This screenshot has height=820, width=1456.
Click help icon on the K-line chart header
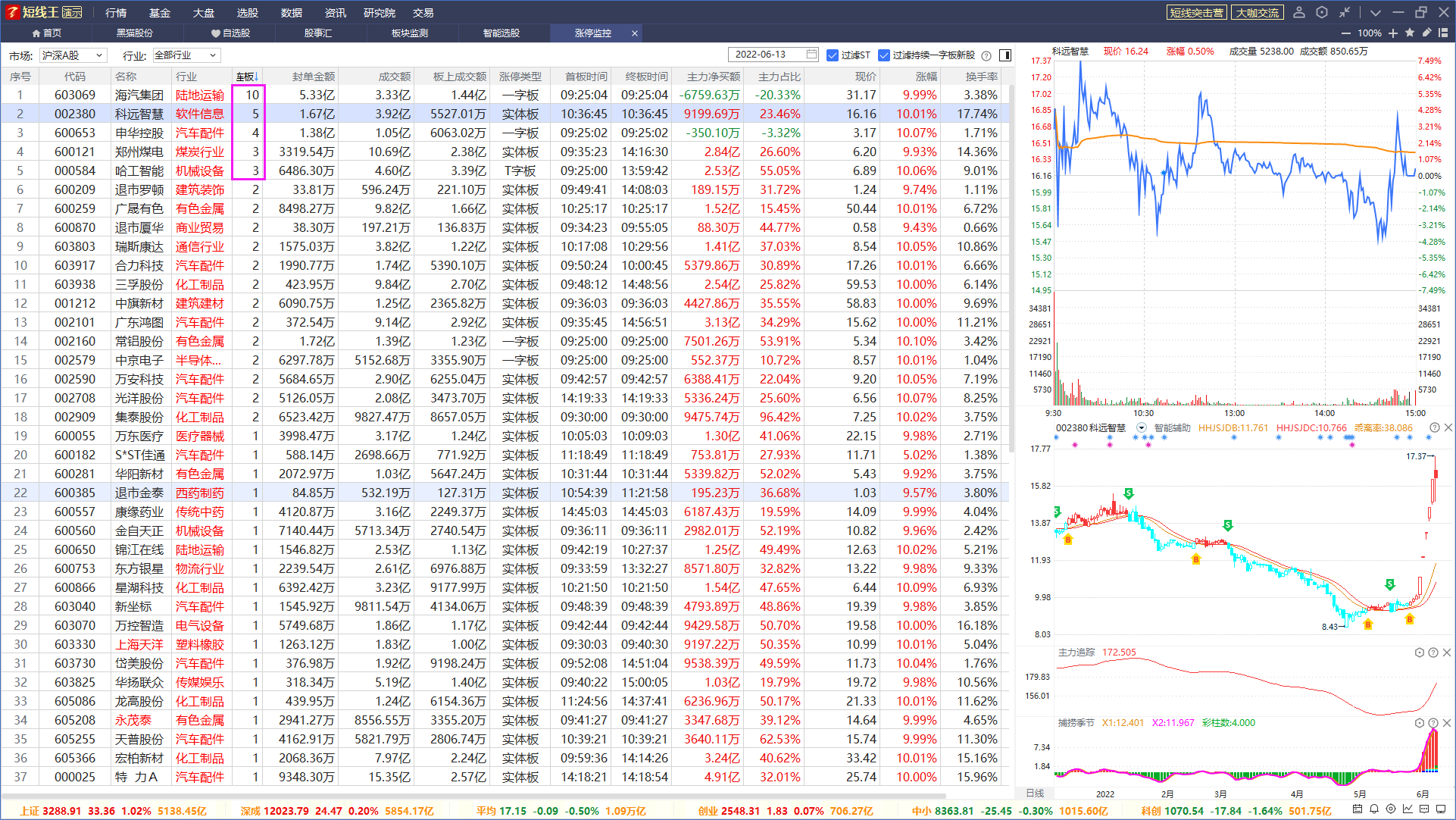(1434, 428)
